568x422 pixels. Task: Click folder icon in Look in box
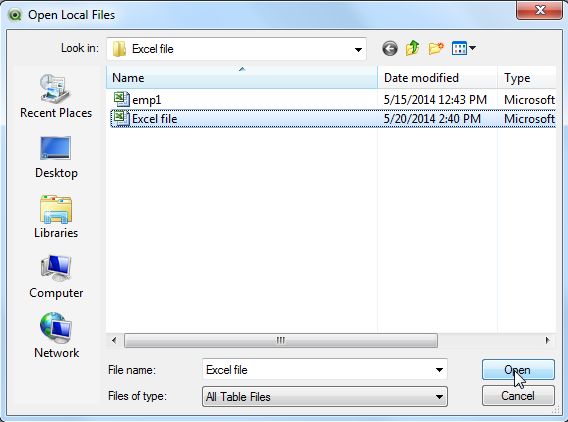tap(119, 49)
